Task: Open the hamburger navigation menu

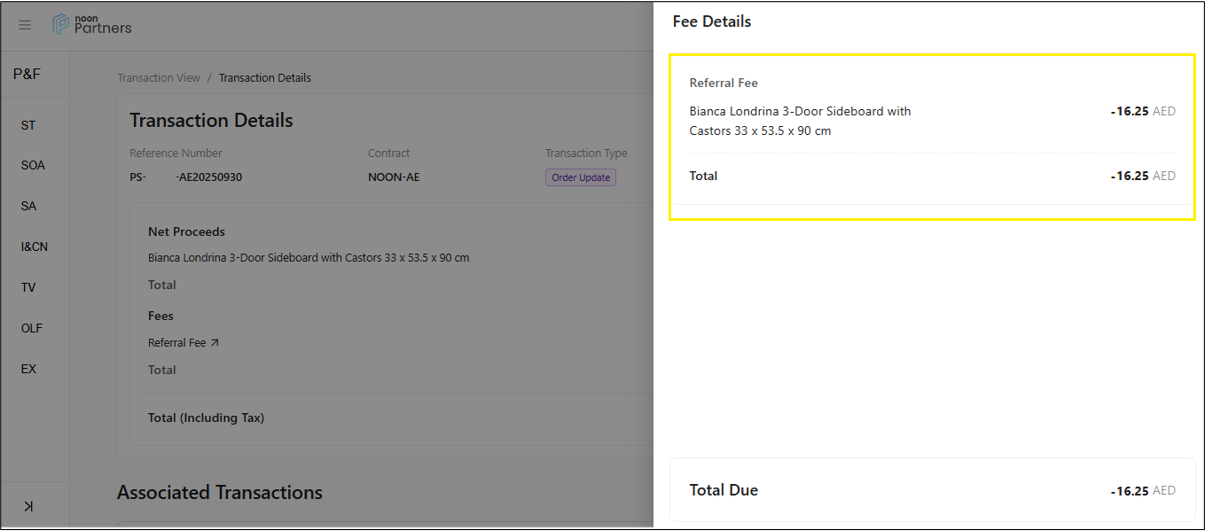Action: point(25,26)
